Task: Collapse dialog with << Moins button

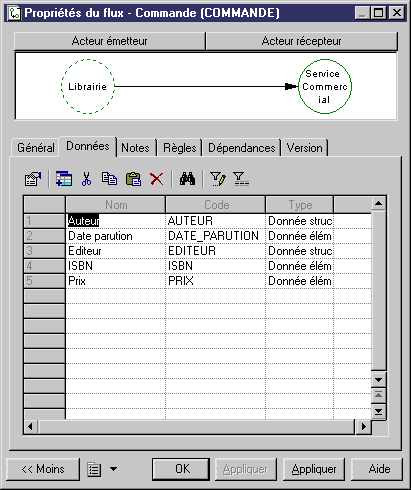Action: click(x=43, y=469)
